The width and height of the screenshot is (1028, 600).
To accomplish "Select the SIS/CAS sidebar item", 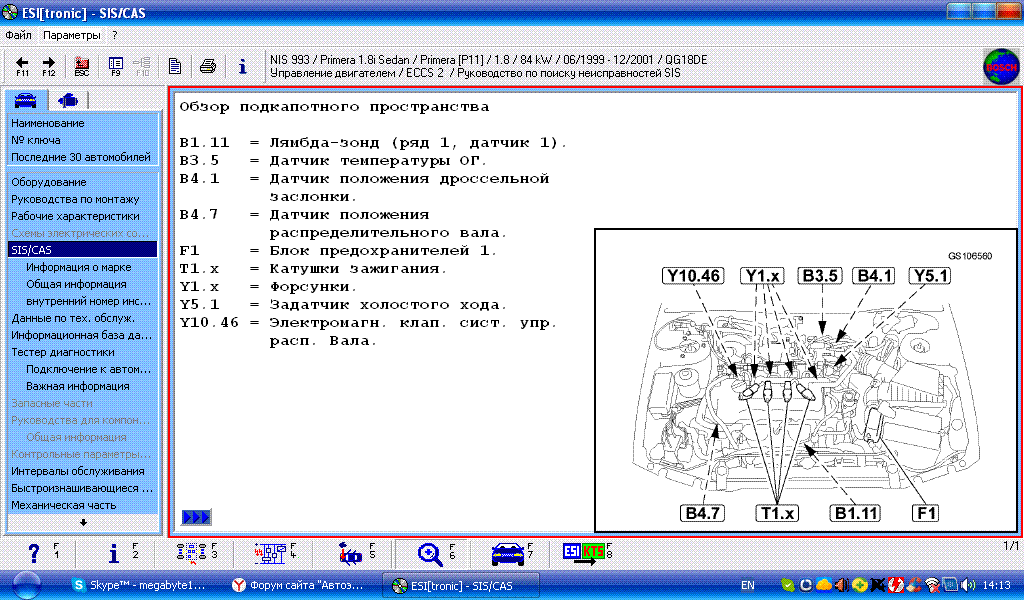I will coord(83,250).
